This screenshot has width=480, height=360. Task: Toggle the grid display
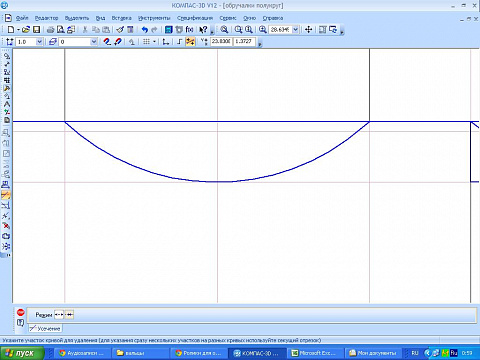146,42
